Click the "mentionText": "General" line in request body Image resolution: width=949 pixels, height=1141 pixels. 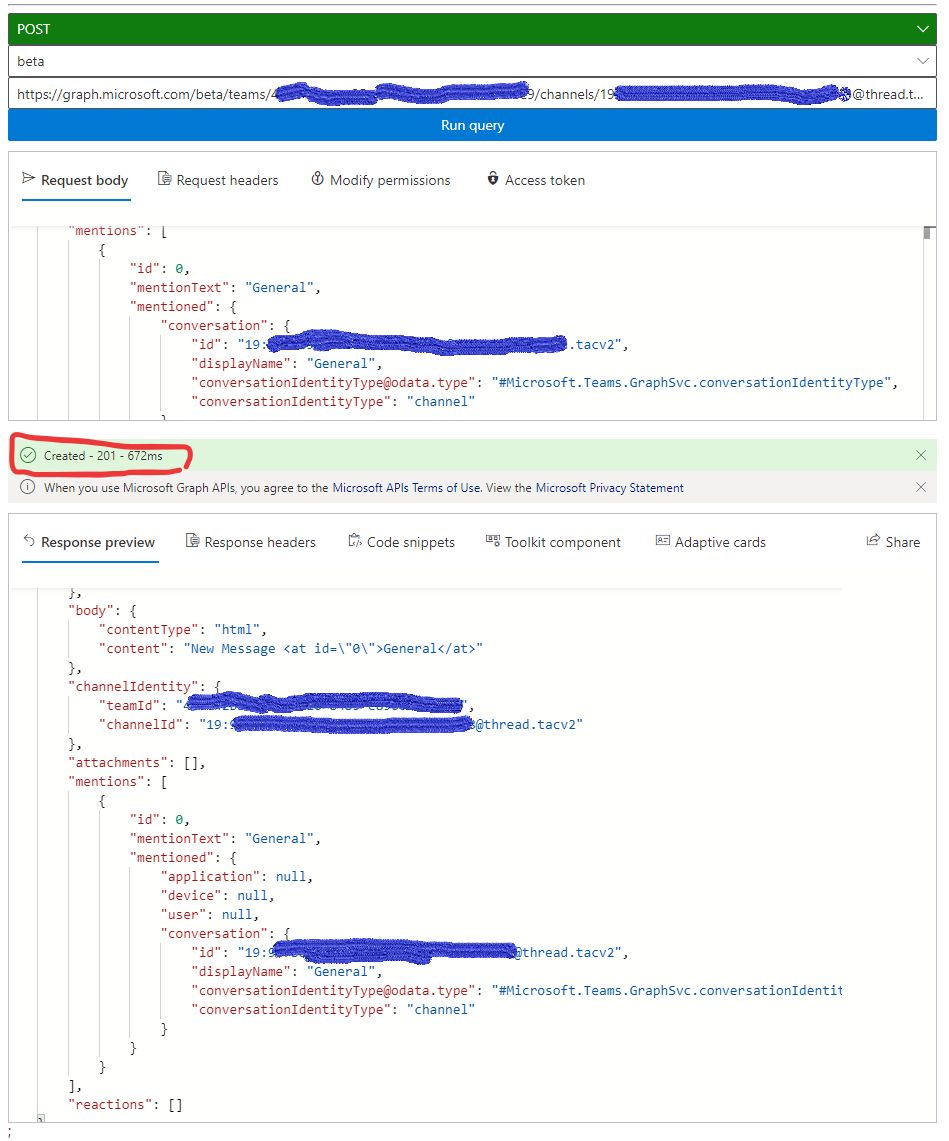(225, 287)
